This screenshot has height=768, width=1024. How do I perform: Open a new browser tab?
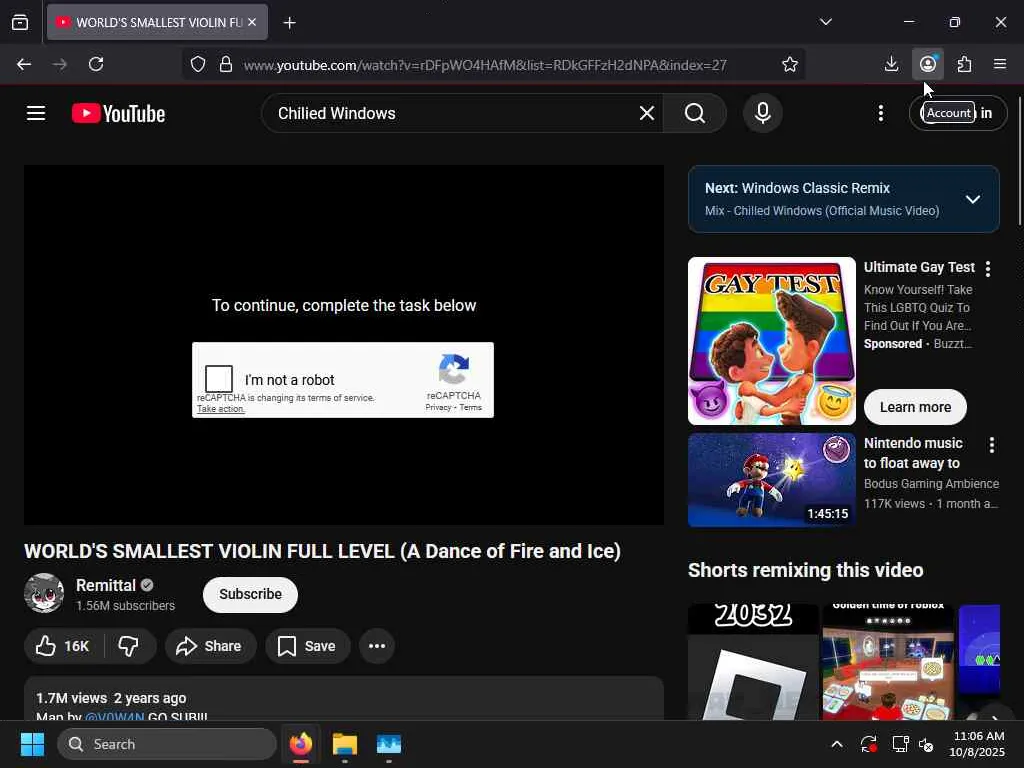pyautogui.click(x=289, y=22)
